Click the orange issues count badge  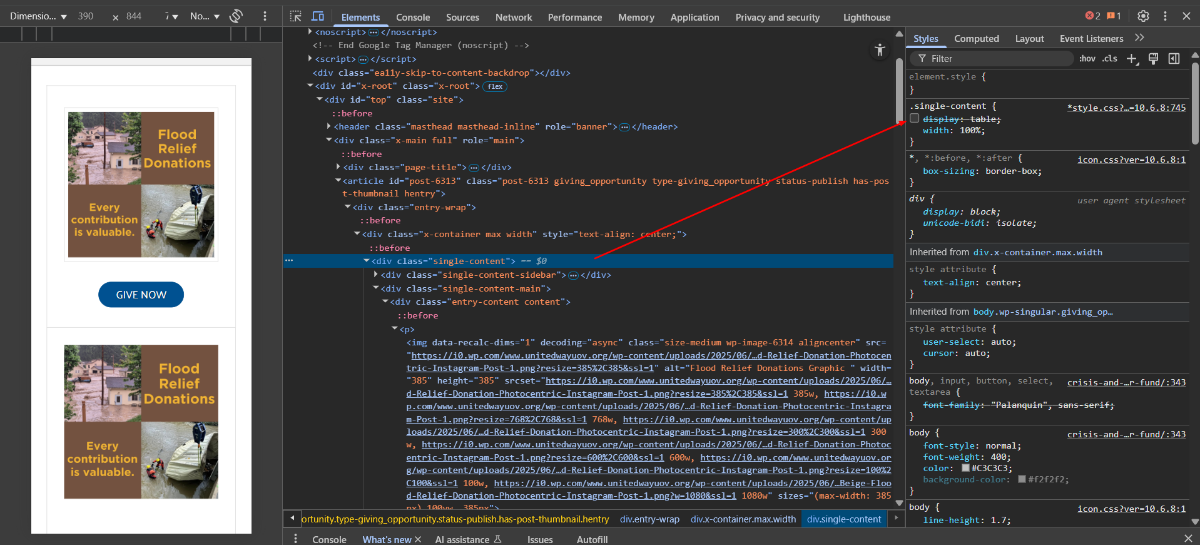click(1113, 16)
